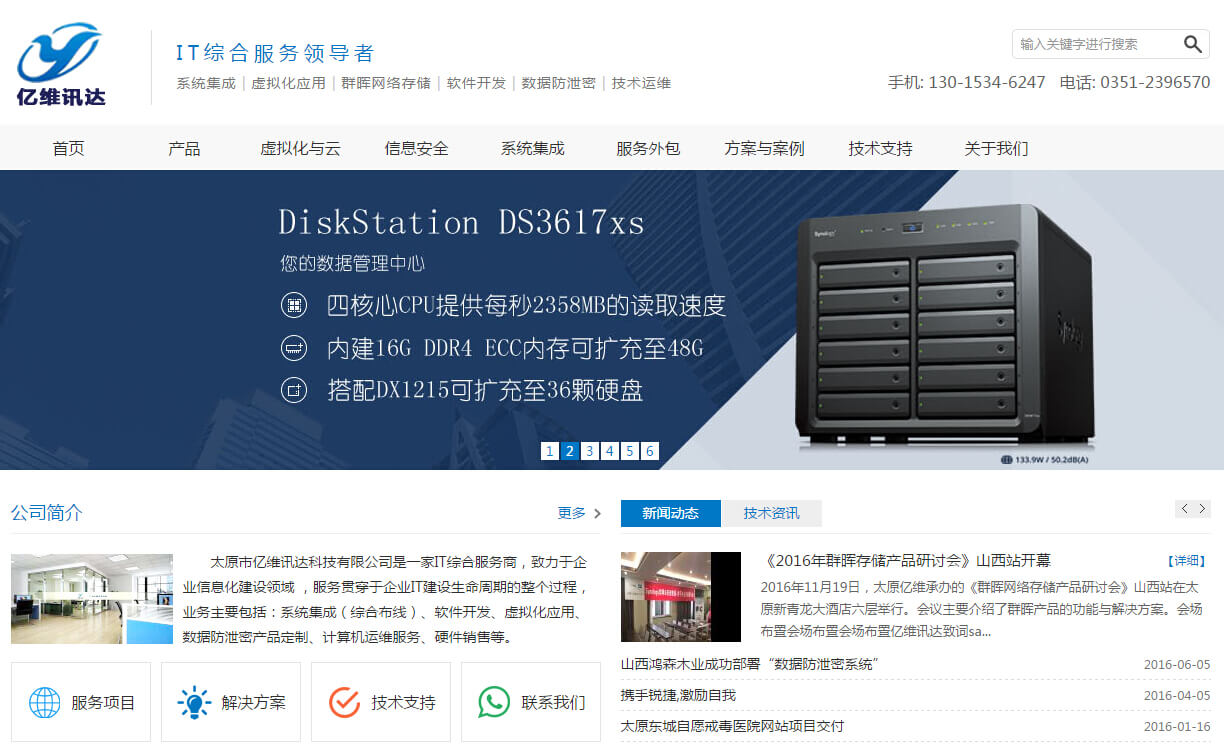Open the 技术支持 navigation menu item

click(x=880, y=148)
